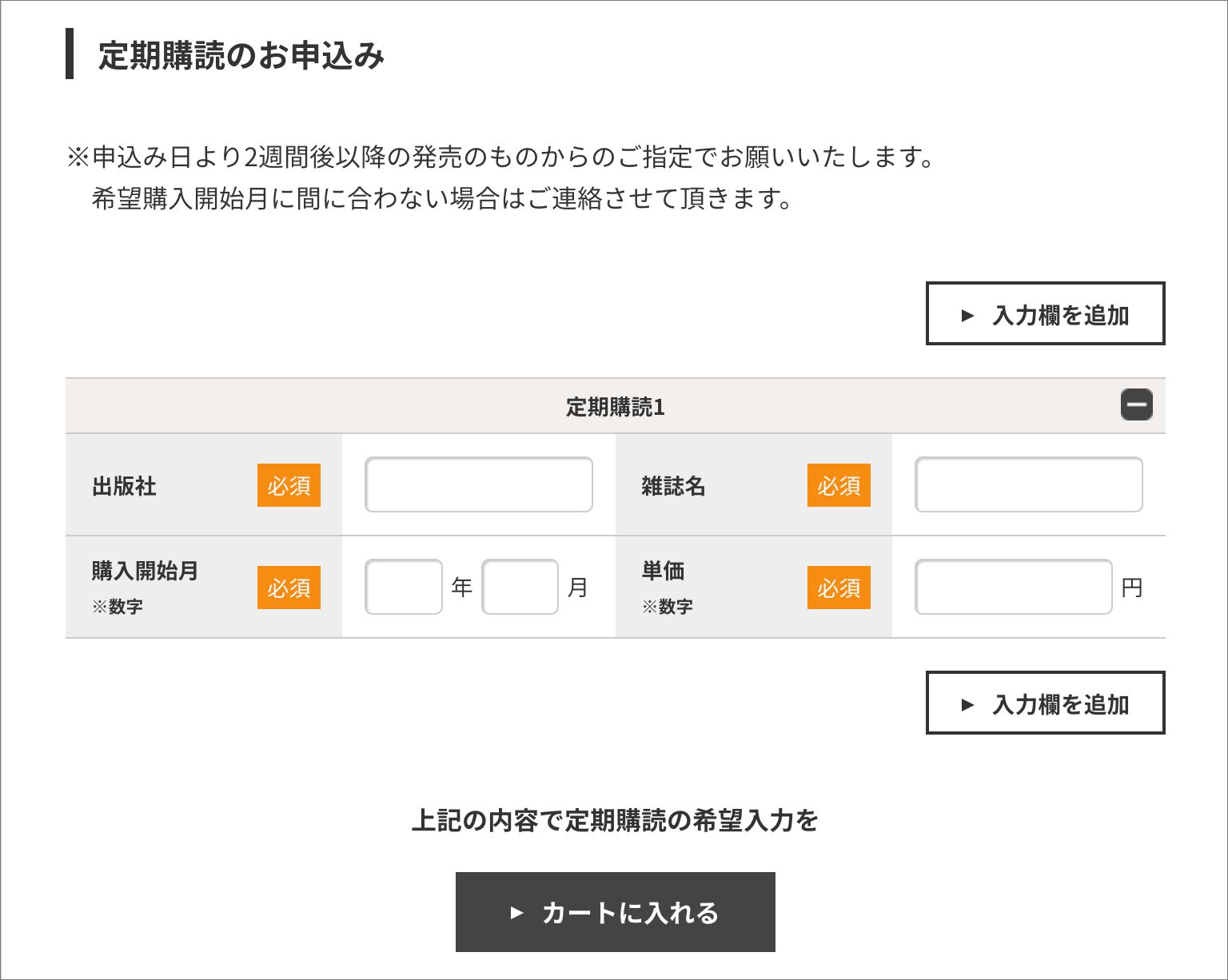Image resolution: width=1228 pixels, height=980 pixels.
Task: Click the 出版社 field label
Action: tap(124, 486)
